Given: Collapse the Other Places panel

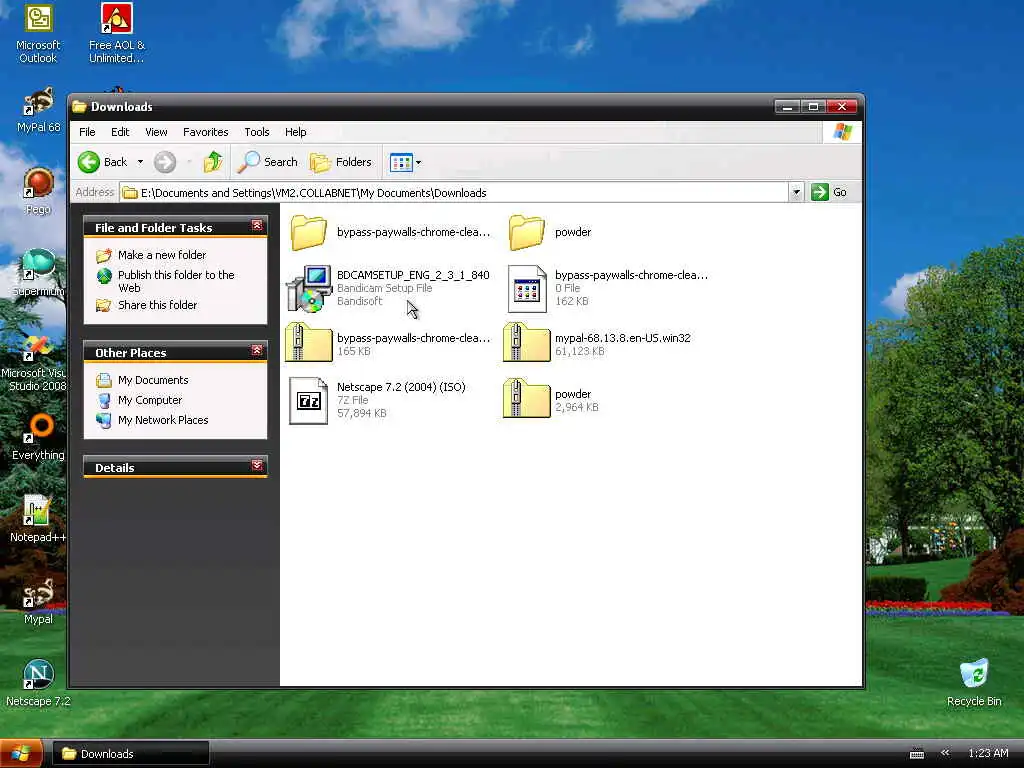Looking at the screenshot, I should (x=257, y=351).
